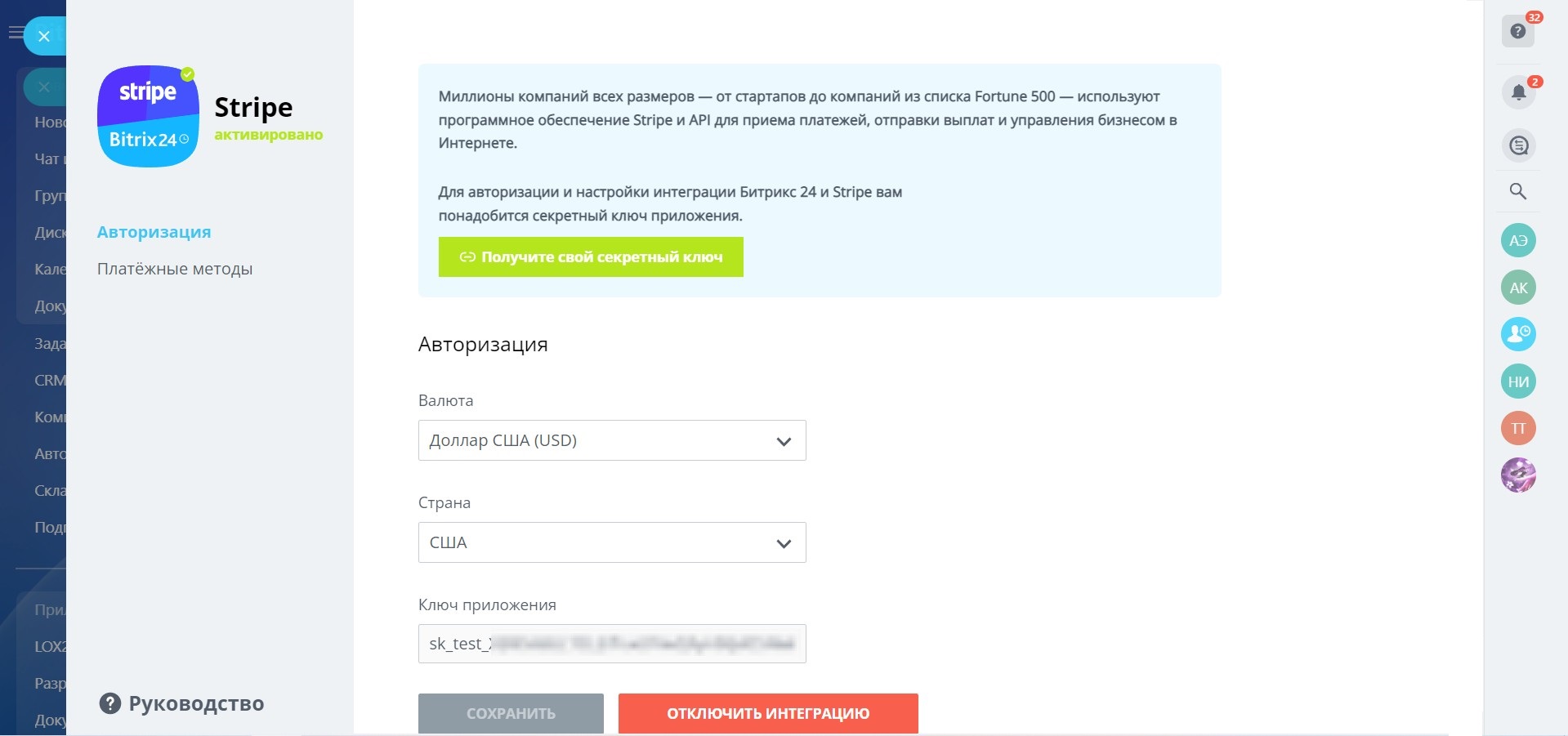Click the purple photo avatar
1568x736 pixels.
(x=1518, y=475)
